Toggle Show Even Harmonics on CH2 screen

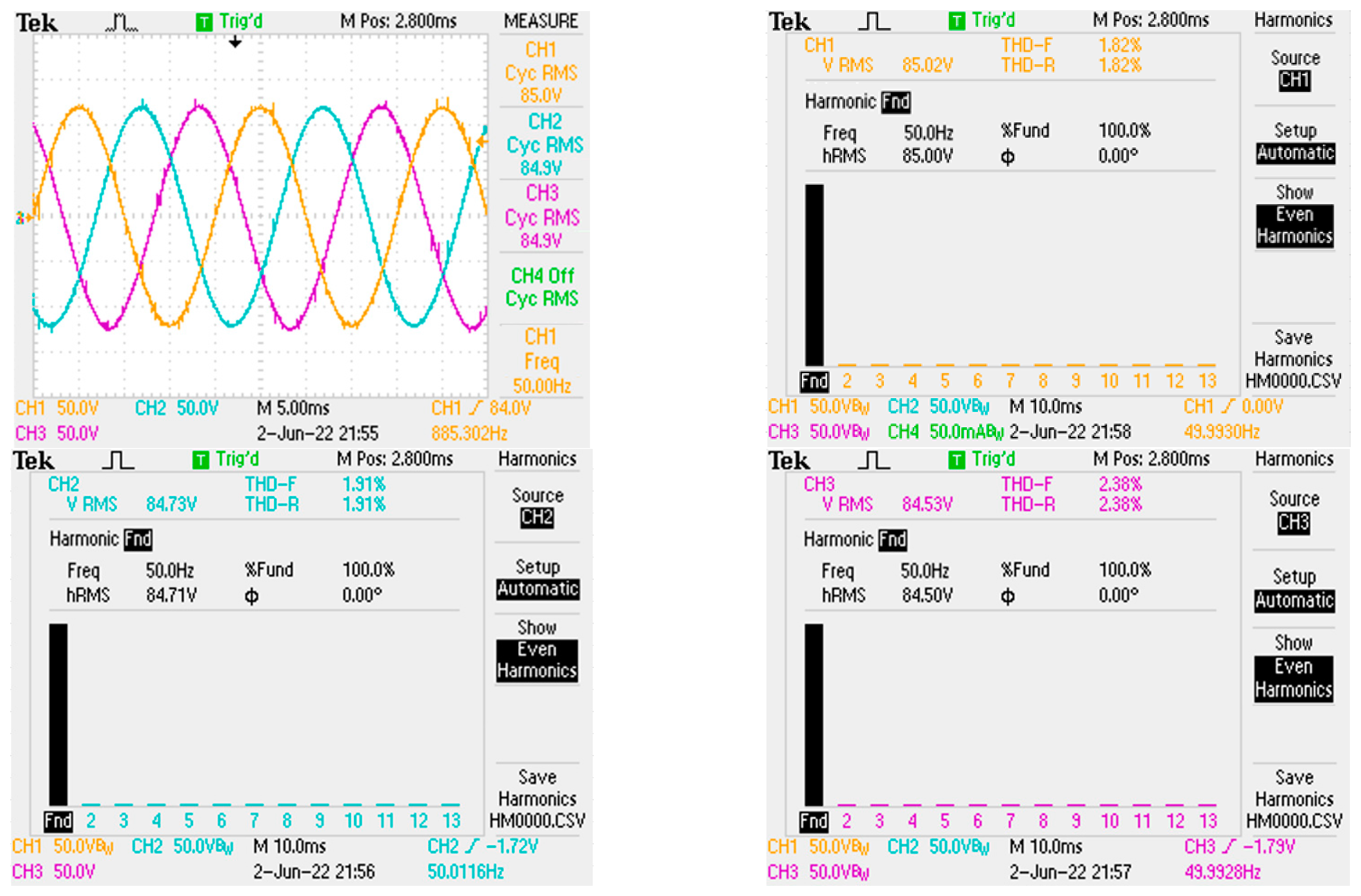coord(537,649)
